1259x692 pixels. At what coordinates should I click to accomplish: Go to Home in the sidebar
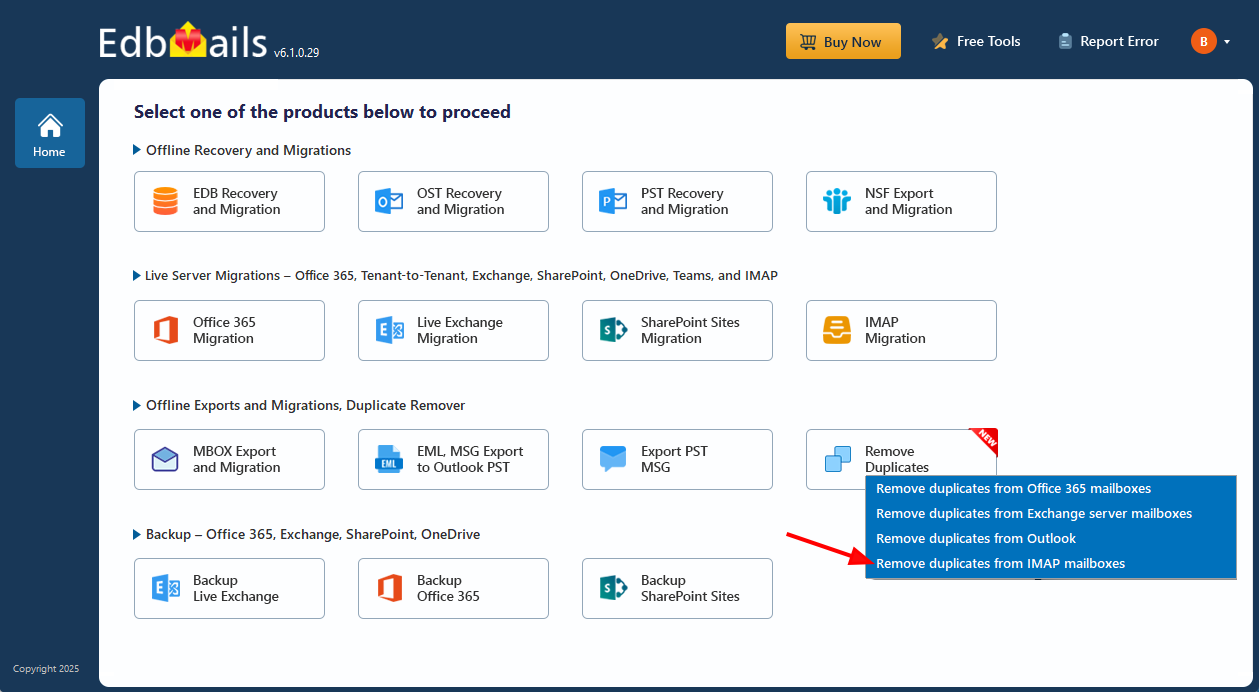point(49,133)
